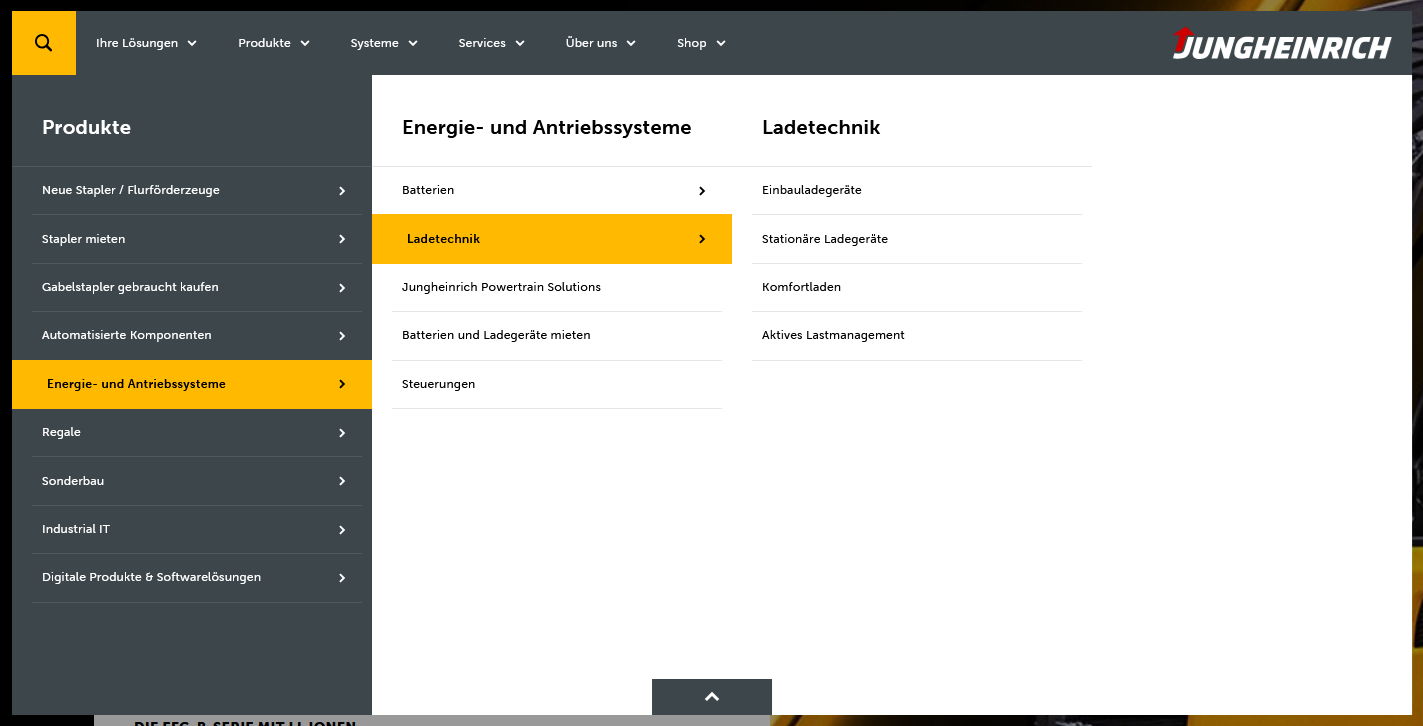1423x726 pixels.
Task: Click the Energie- und Antriebssysteme column heading
Action: (x=547, y=127)
